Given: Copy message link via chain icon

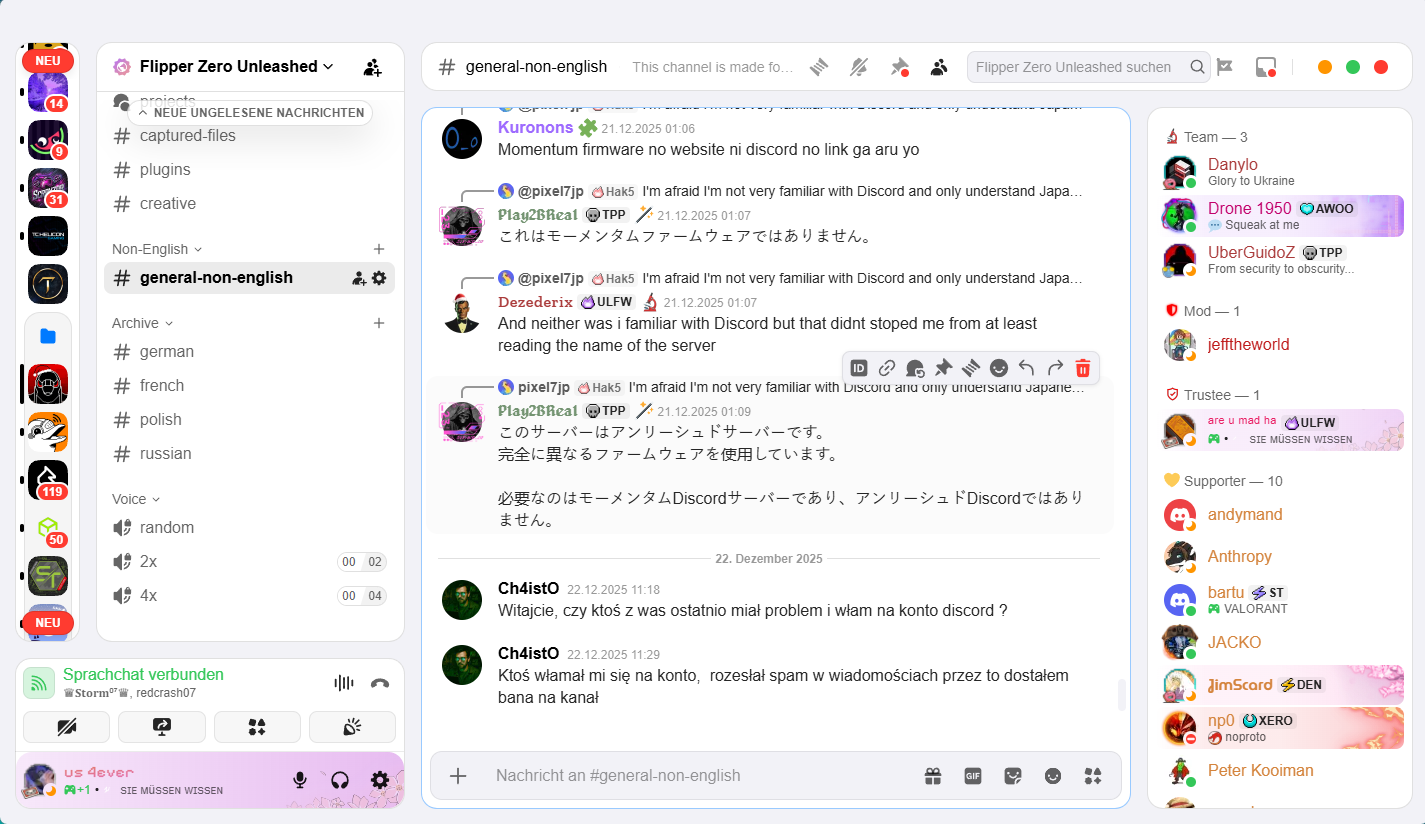Looking at the screenshot, I should pyautogui.click(x=887, y=368).
